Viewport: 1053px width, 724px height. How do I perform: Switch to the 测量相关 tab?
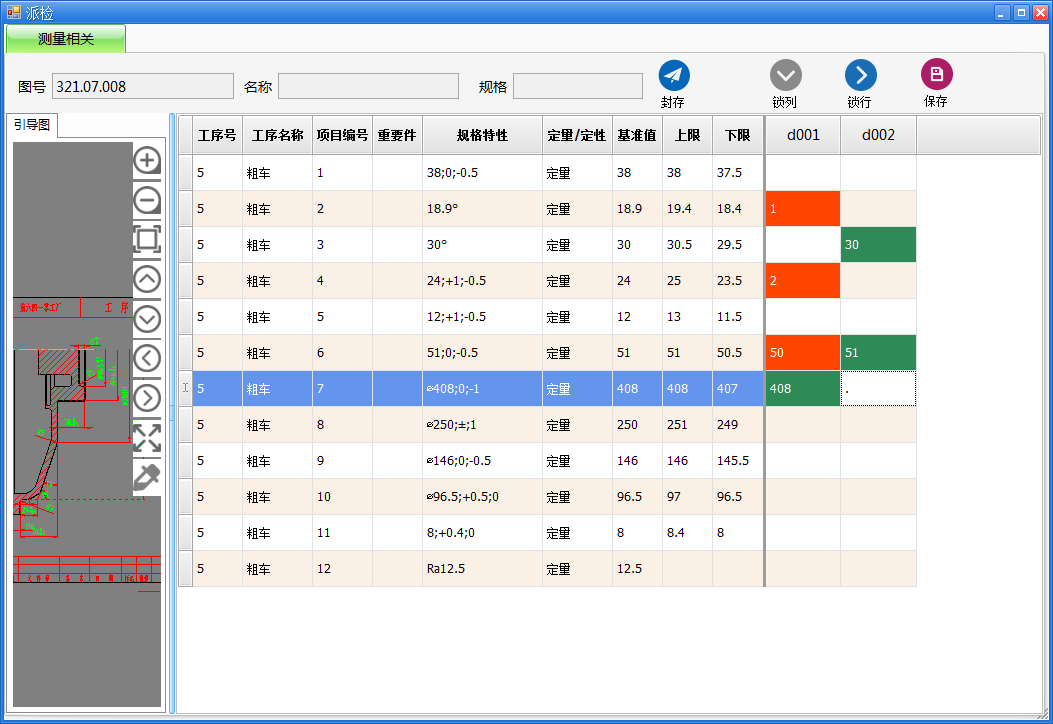[x=66, y=39]
